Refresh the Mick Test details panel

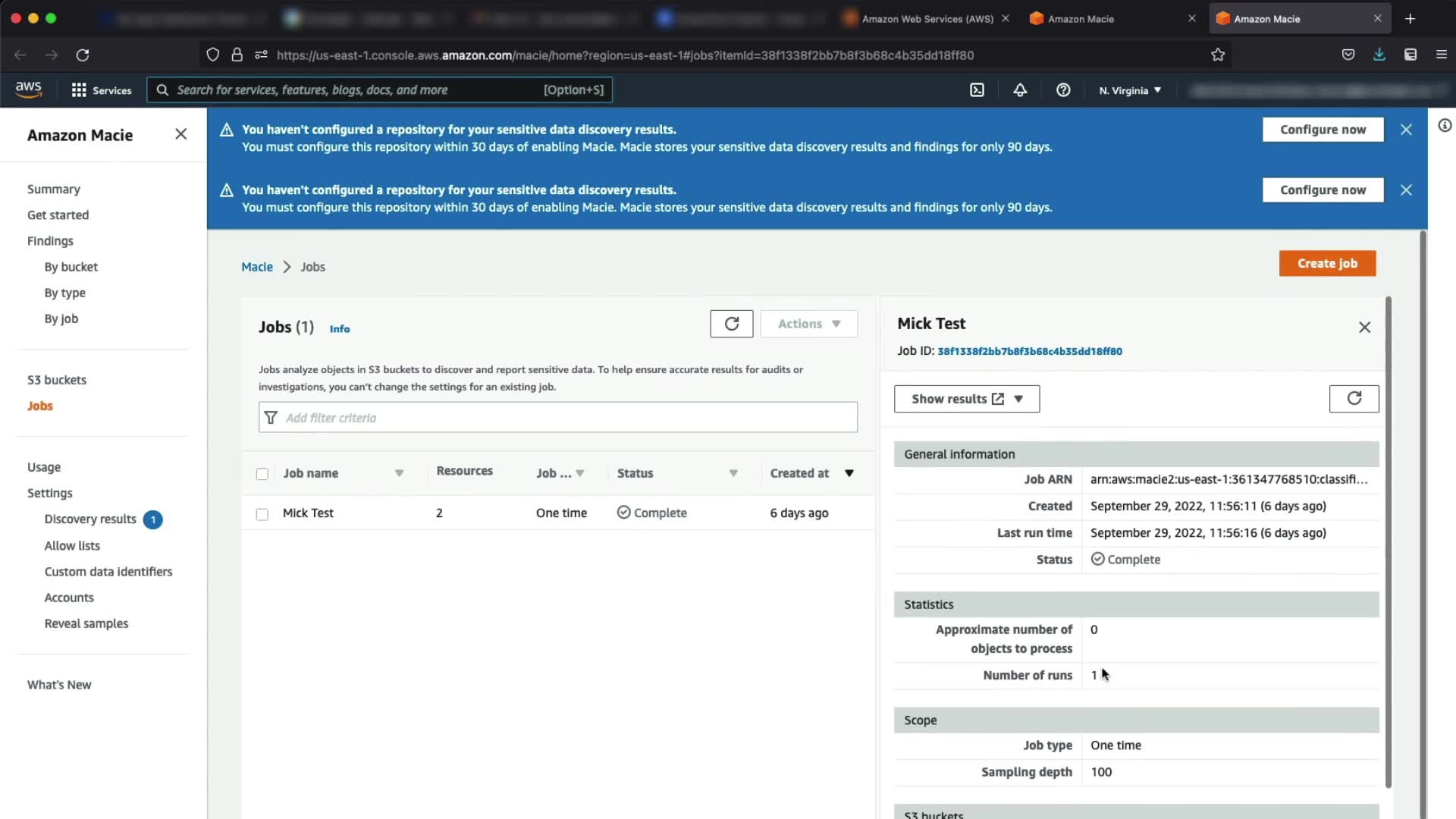click(x=1354, y=399)
